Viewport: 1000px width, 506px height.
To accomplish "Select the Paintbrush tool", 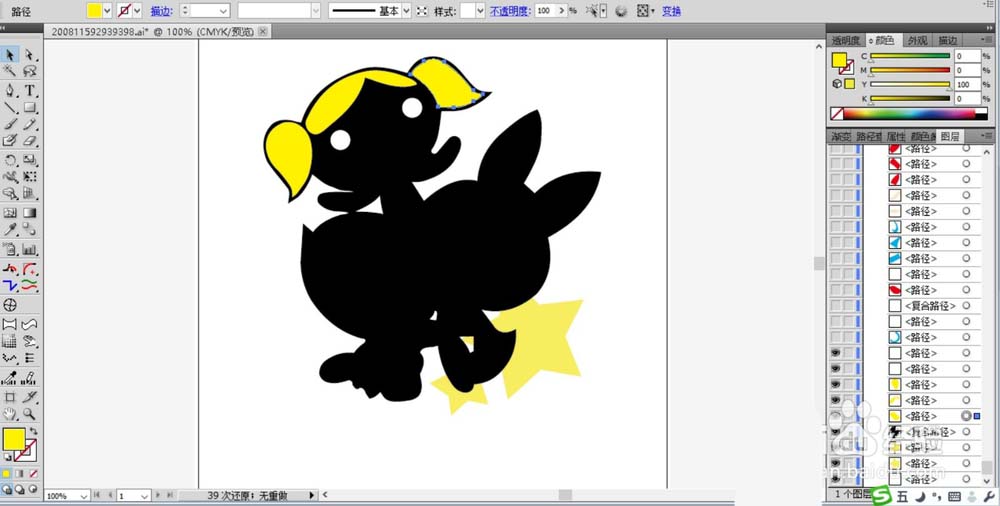I will coord(10,124).
